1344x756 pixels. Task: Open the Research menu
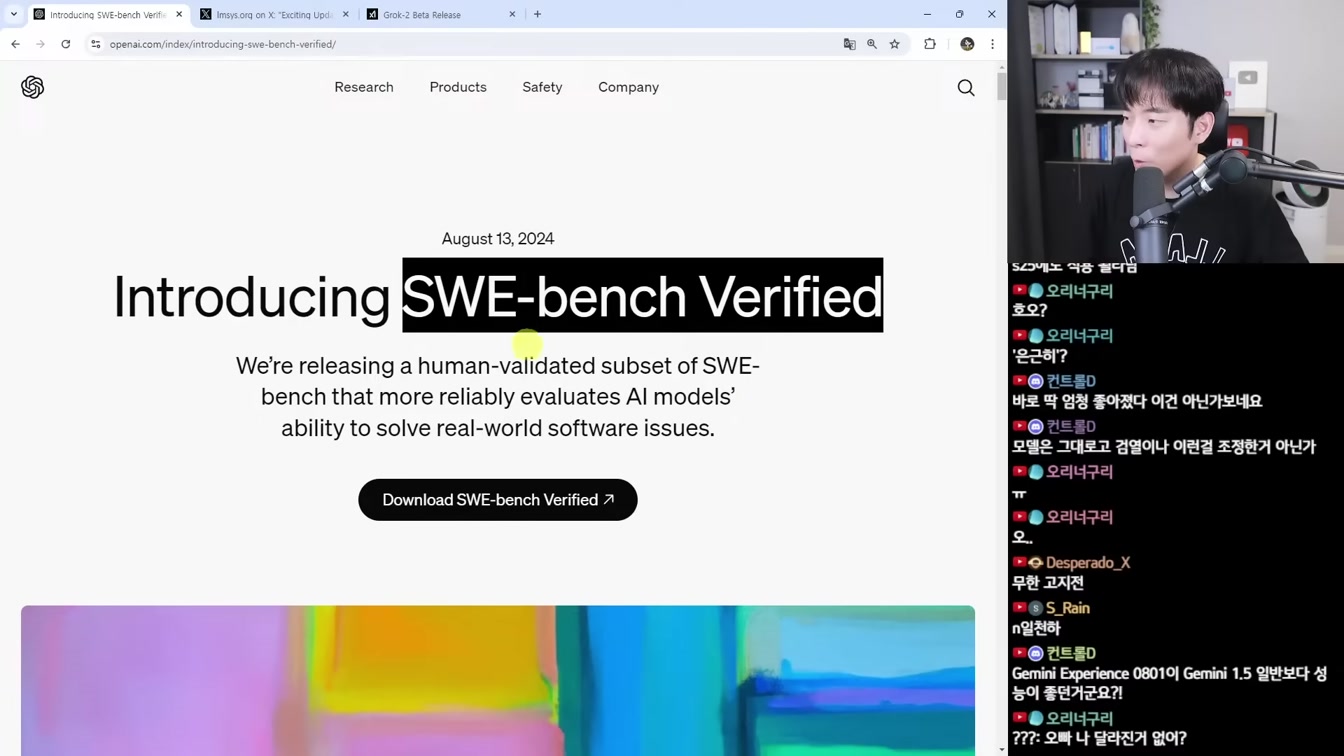(364, 87)
